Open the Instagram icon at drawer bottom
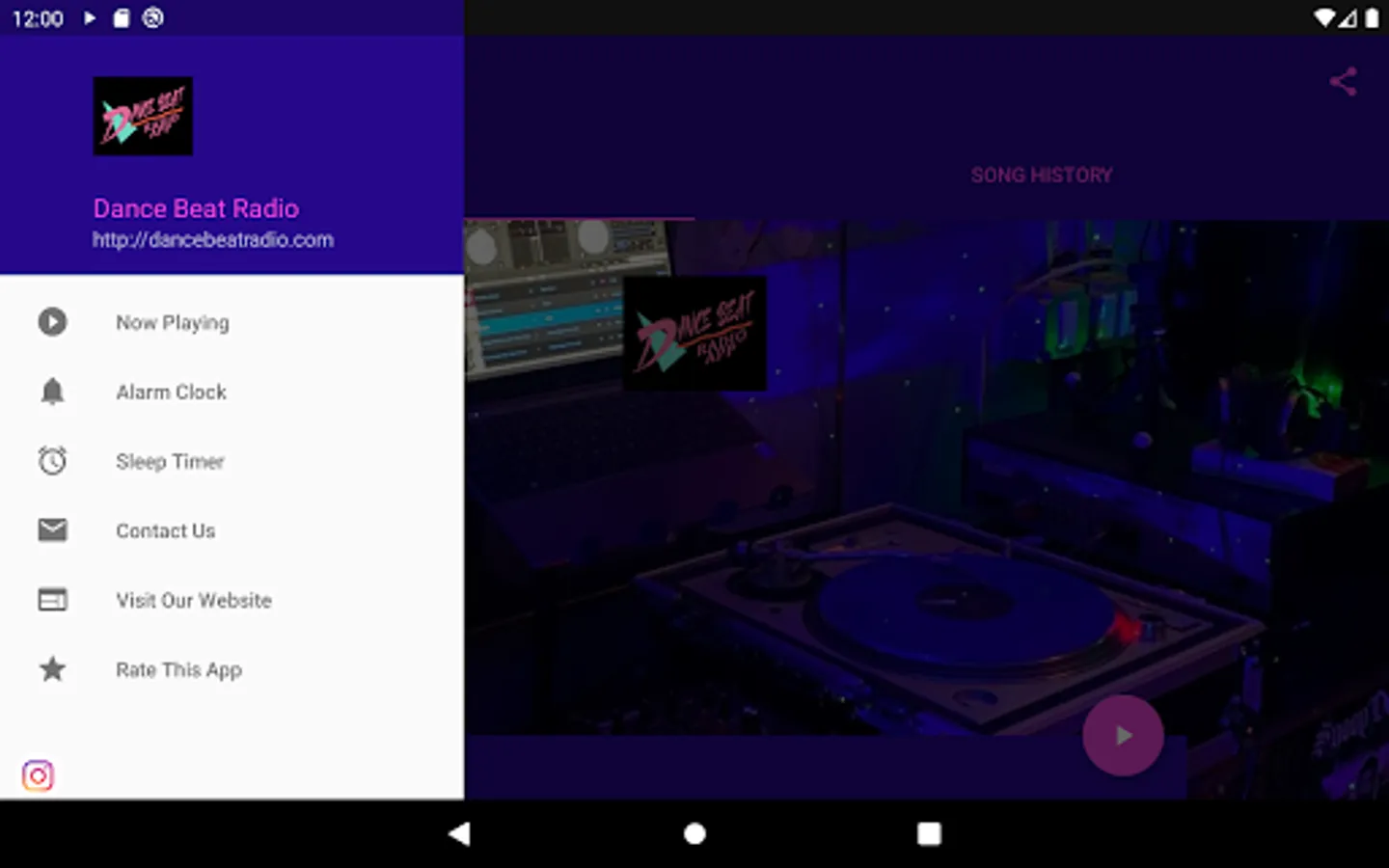 pyautogui.click(x=38, y=775)
